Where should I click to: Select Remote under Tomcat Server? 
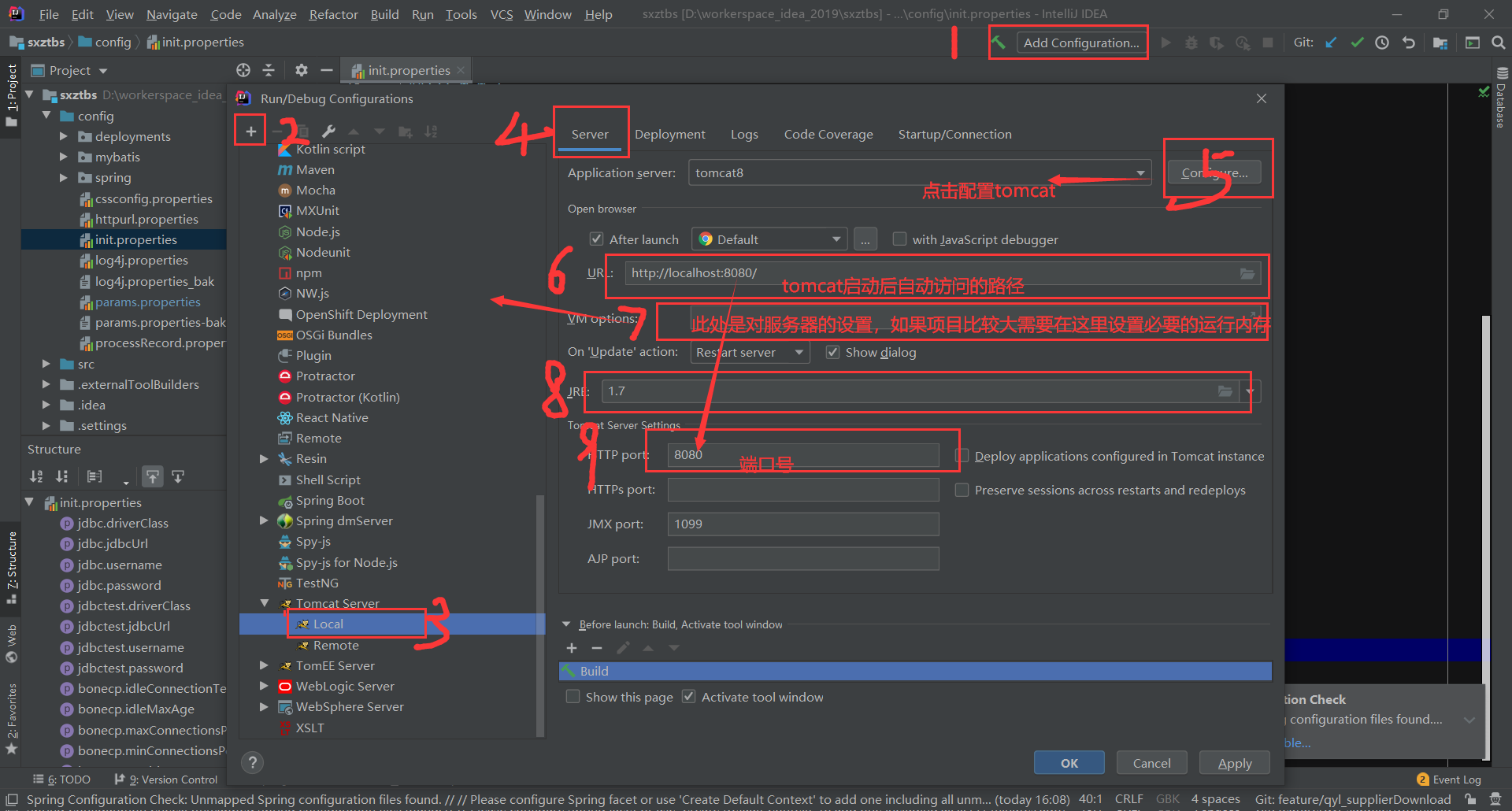tap(335, 645)
